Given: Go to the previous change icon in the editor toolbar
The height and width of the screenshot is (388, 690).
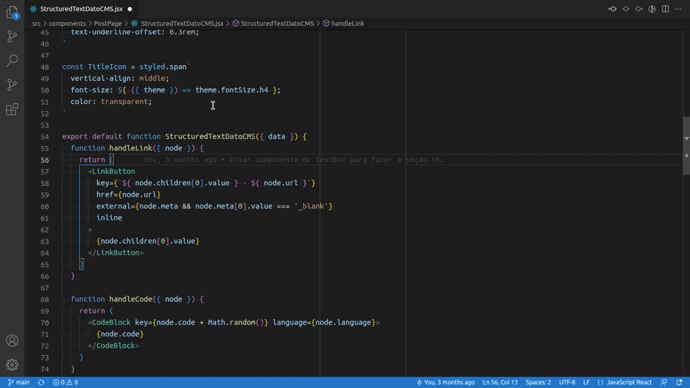Looking at the screenshot, I should pos(613,9).
